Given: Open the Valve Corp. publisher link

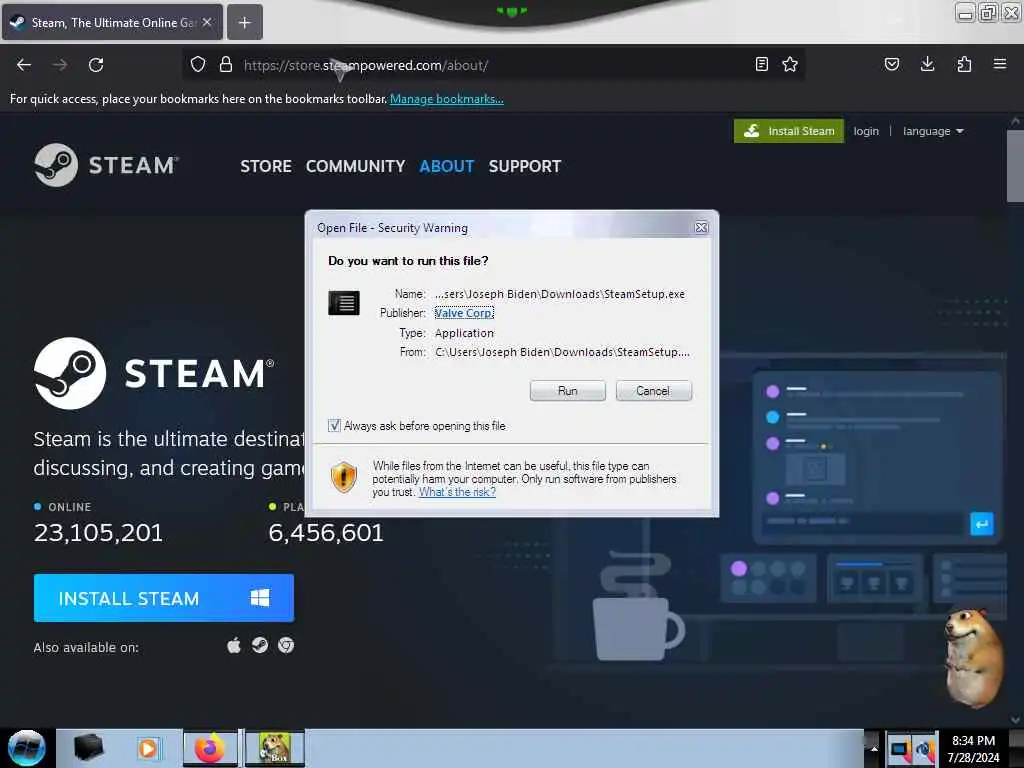Looking at the screenshot, I should (464, 313).
